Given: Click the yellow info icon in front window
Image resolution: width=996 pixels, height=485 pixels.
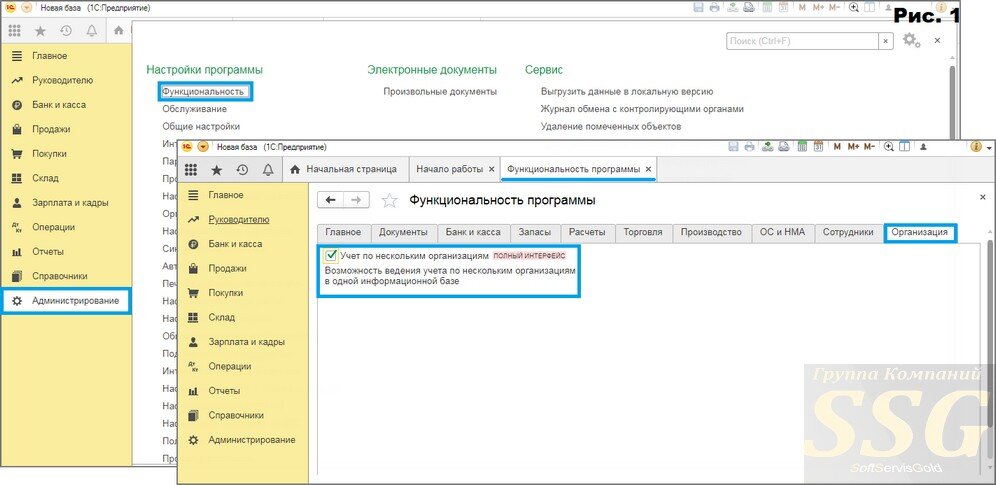Looking at the screenshot, I should click(977, 147).
